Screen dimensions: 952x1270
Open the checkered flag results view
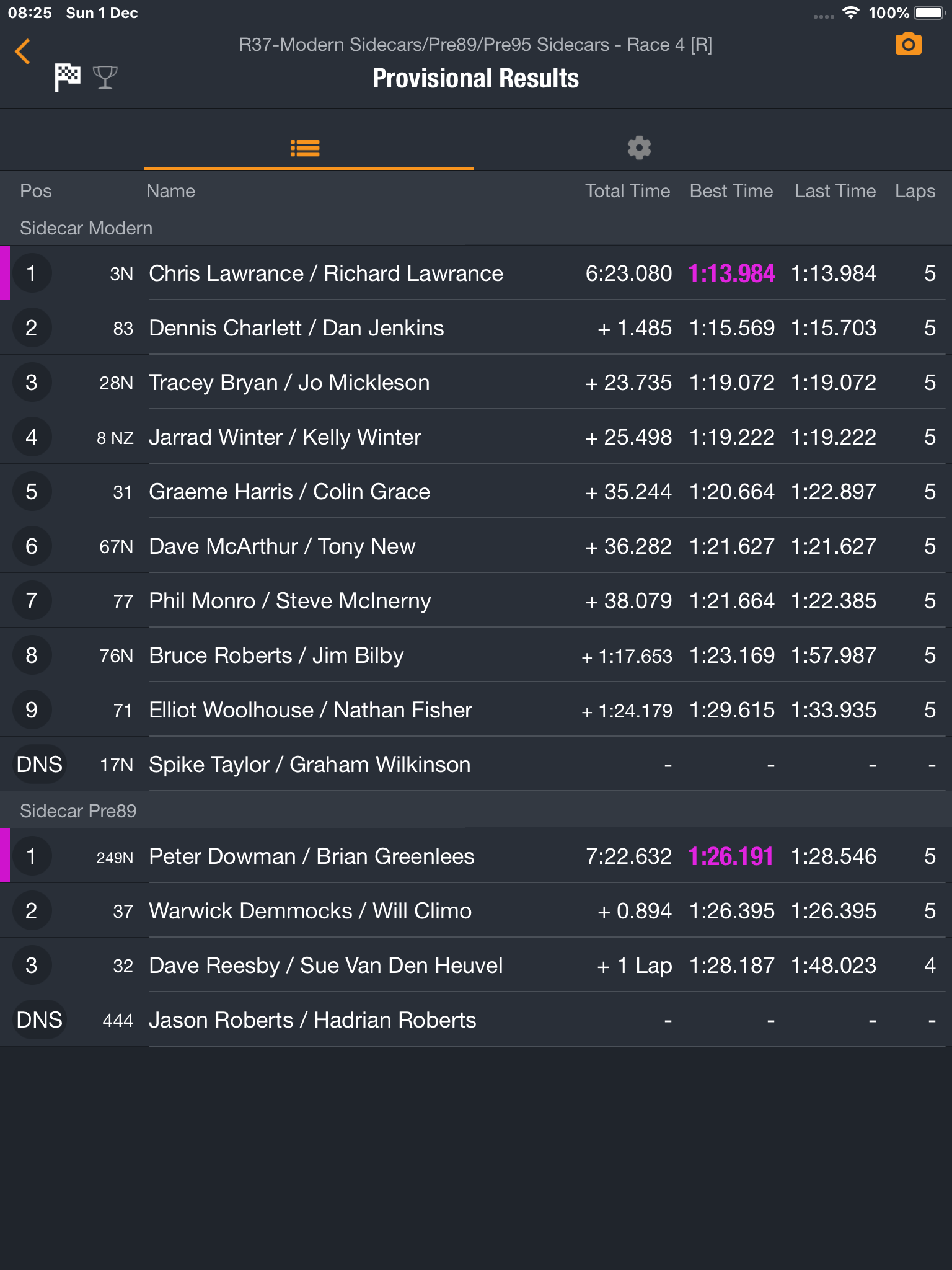click(x=67, y=78)
